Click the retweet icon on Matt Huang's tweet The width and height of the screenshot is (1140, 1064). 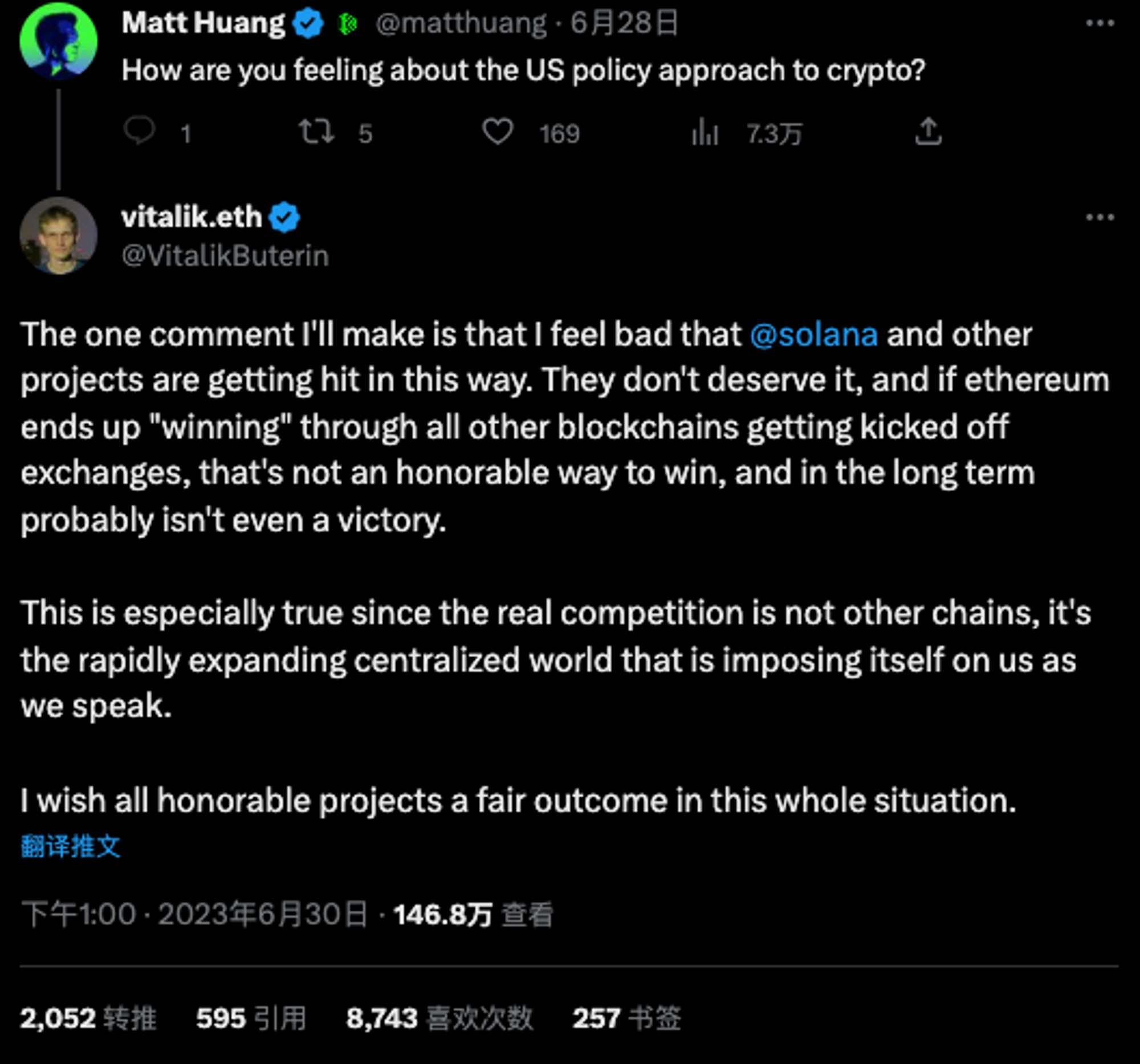[316, 131]
